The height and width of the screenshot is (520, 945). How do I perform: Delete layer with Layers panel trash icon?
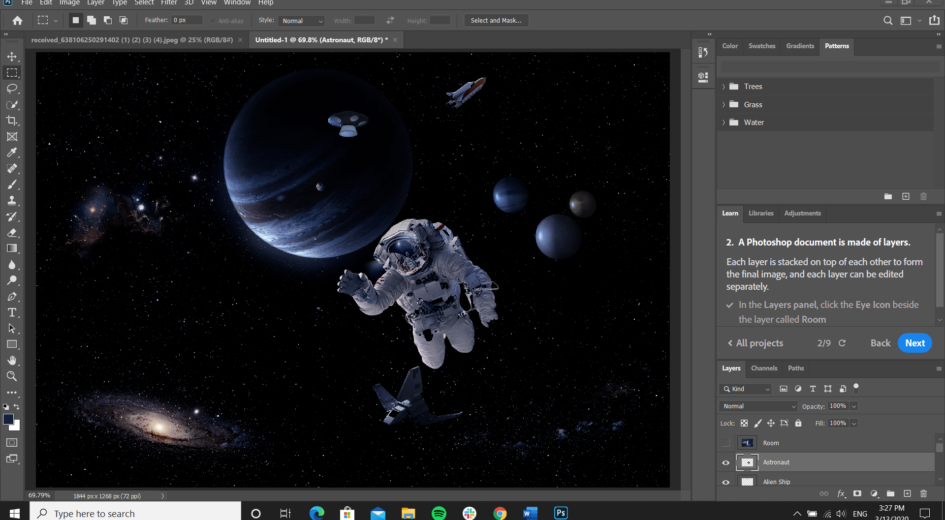(923, 493)
